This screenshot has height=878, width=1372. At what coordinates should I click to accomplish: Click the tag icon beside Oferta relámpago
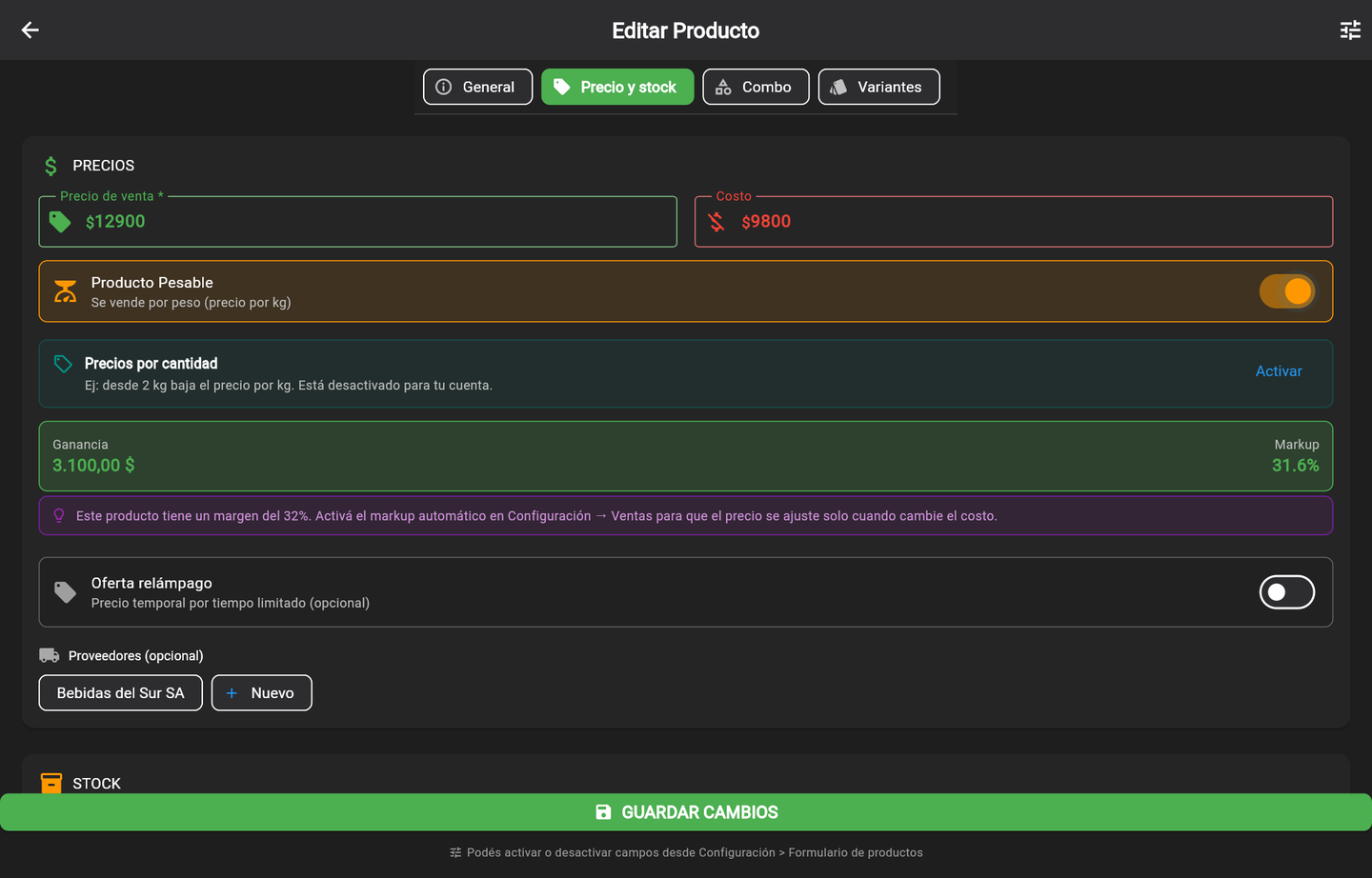(65, 592)
